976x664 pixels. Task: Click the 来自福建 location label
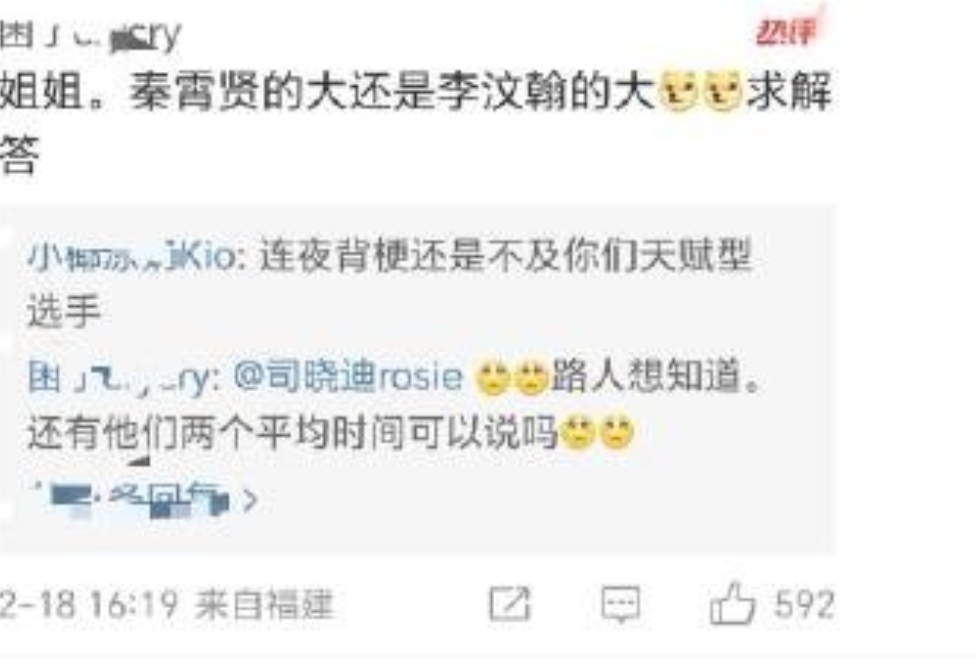265,604
